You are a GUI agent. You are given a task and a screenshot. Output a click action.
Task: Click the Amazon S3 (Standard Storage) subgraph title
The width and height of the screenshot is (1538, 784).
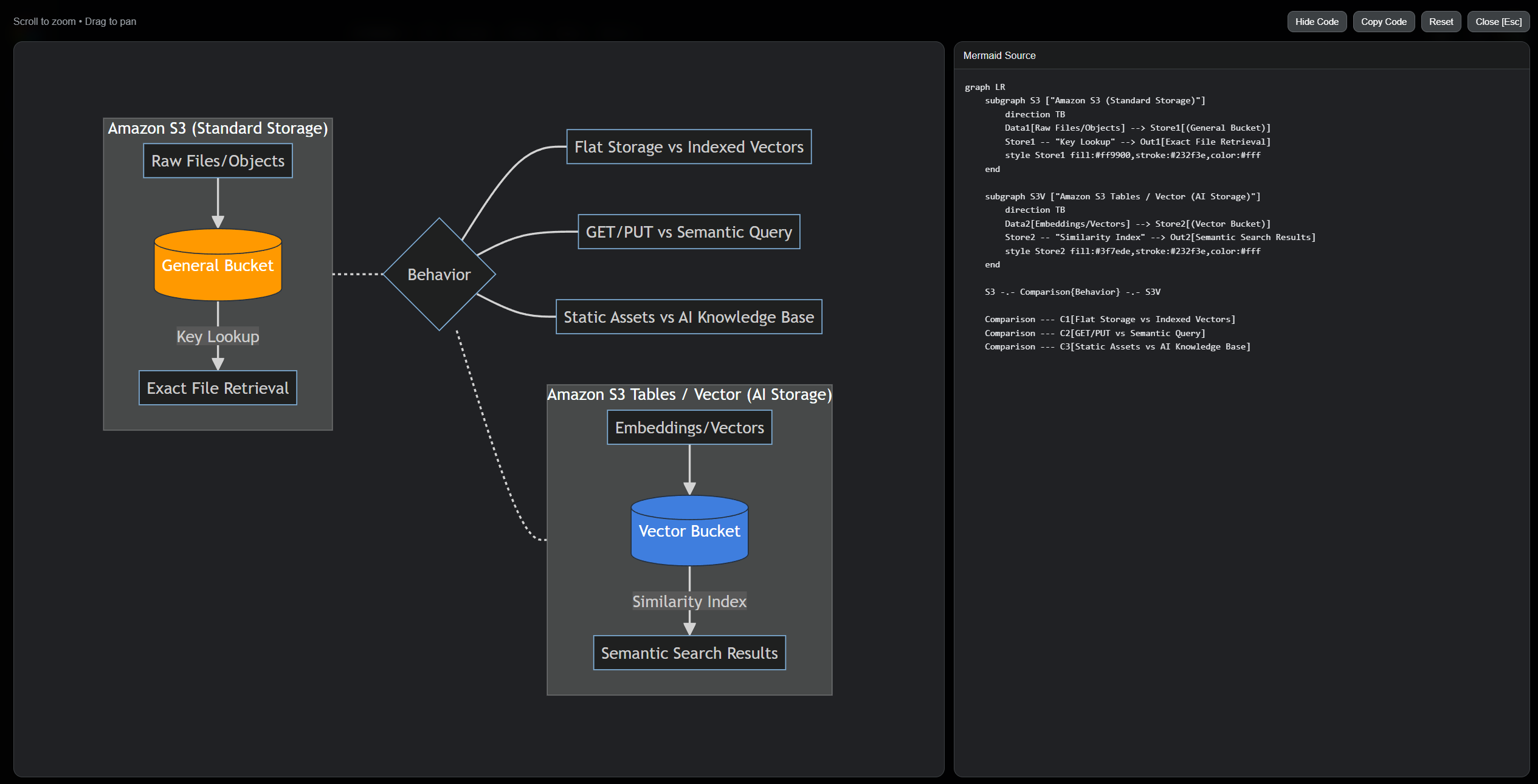[218, 128]
